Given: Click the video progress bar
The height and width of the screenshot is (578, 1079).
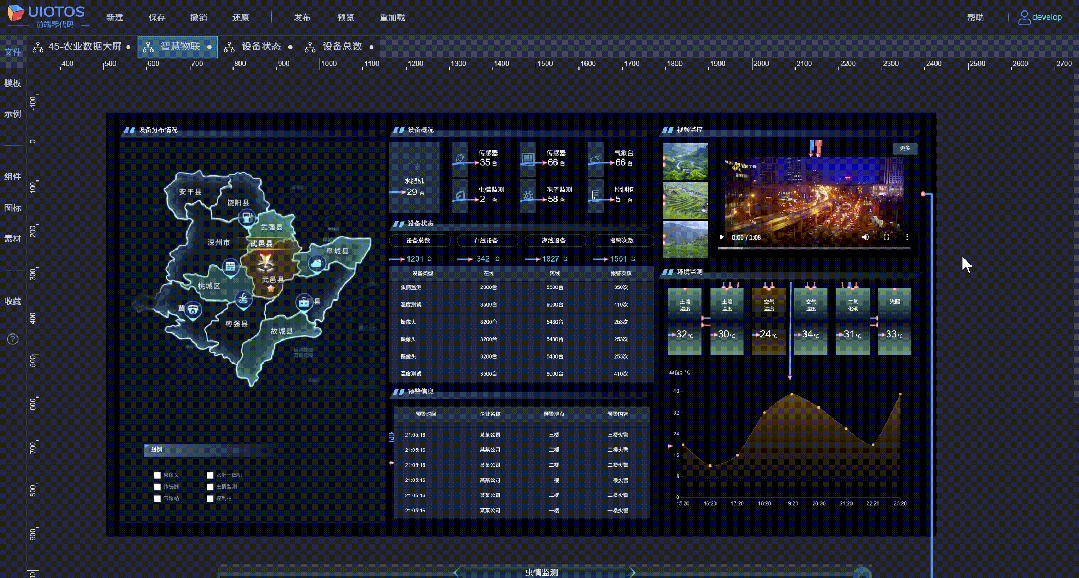Looking at the screenshot, I should tap(814, 246).
